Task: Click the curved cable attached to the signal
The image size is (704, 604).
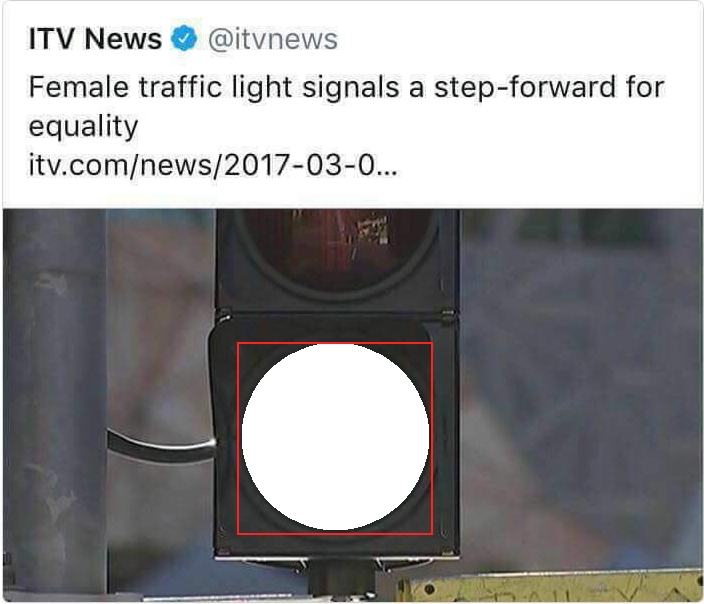Action: tap(162, 446)
